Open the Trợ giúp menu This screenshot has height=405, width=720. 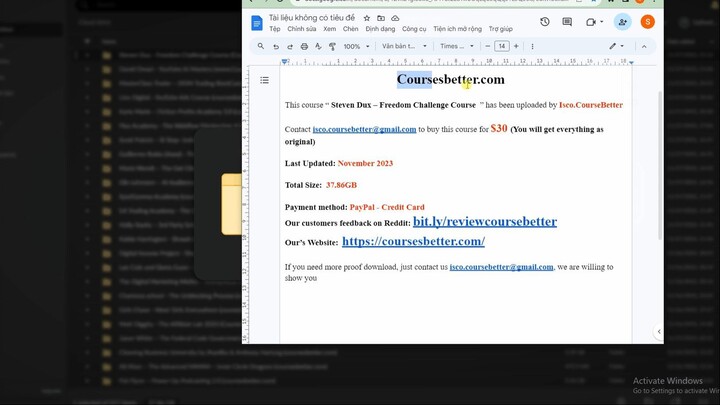coord(501,29)
